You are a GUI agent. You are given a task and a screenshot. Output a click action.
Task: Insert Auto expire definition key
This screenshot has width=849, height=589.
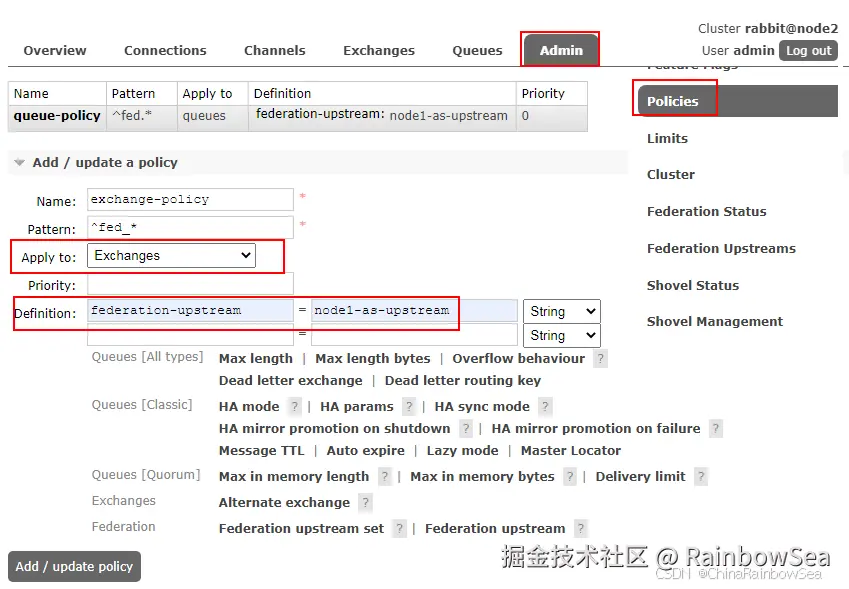(365, 450)
